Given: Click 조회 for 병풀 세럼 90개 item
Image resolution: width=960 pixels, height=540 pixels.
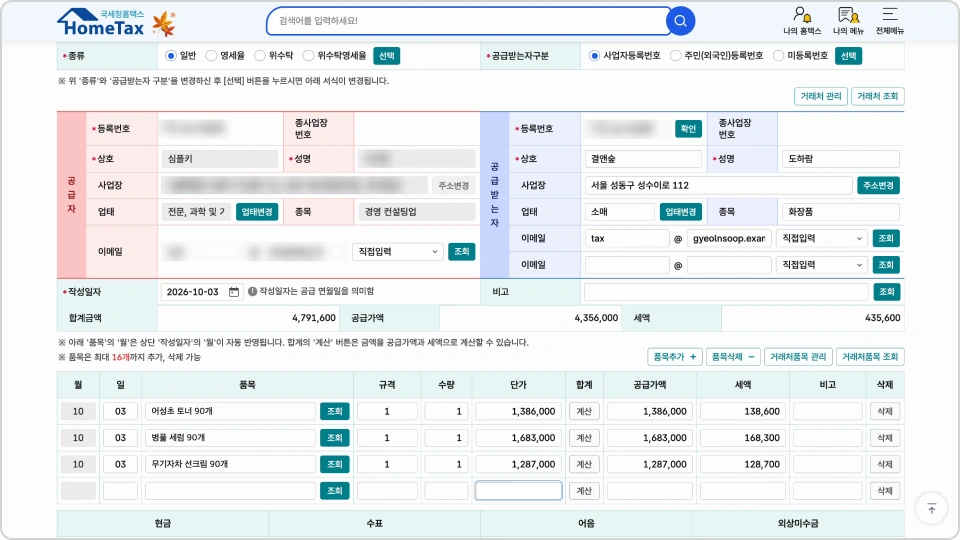Looking at the screenshot, I should (x=334, y=438).
